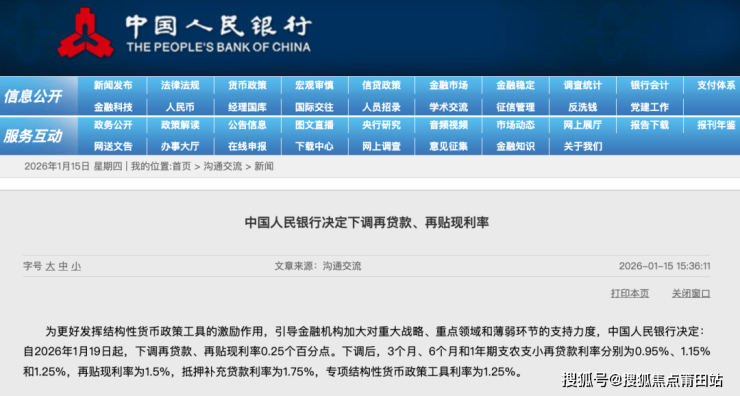
Task: Click the People's Bank of China red logo
Action: tap(85, 33)
